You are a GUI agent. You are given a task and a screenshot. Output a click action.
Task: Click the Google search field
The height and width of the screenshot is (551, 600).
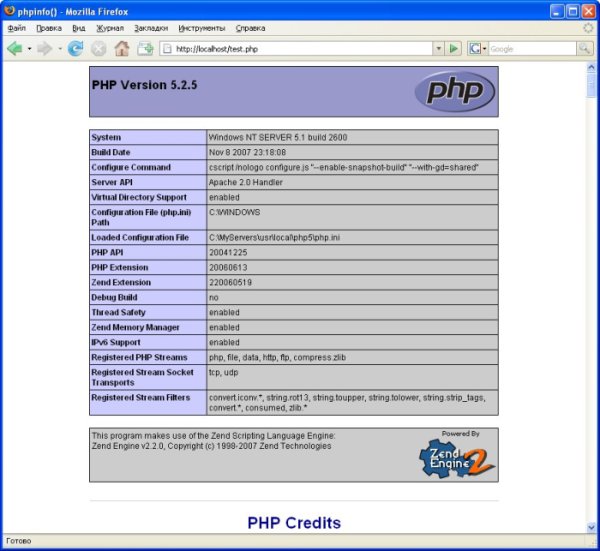point(532,49)
